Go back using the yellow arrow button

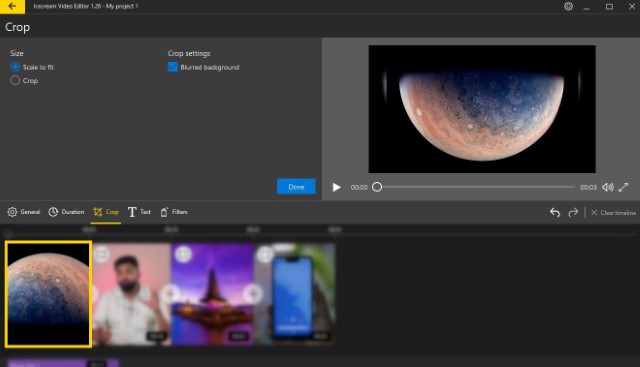click(12, 7)
